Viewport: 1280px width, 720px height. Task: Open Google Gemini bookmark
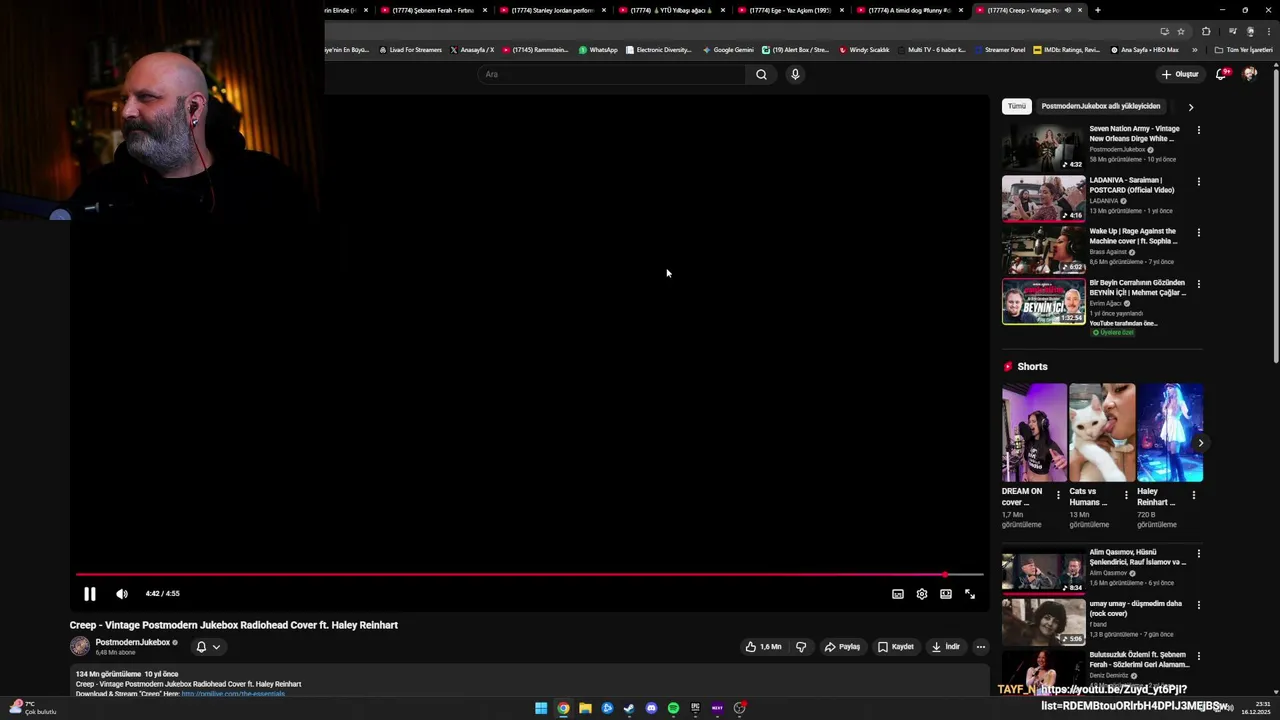(728, 50)
